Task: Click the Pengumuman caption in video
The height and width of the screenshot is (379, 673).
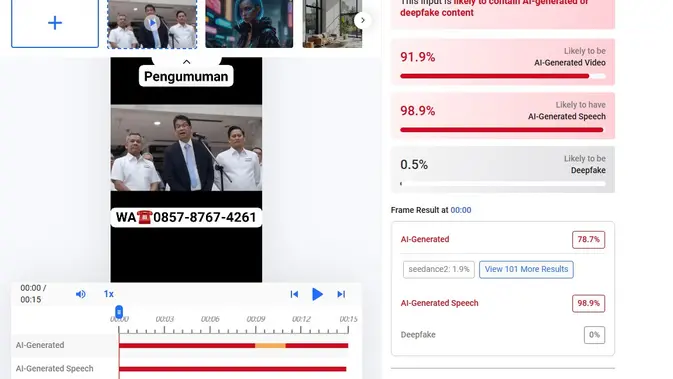Action: (186, 76)
